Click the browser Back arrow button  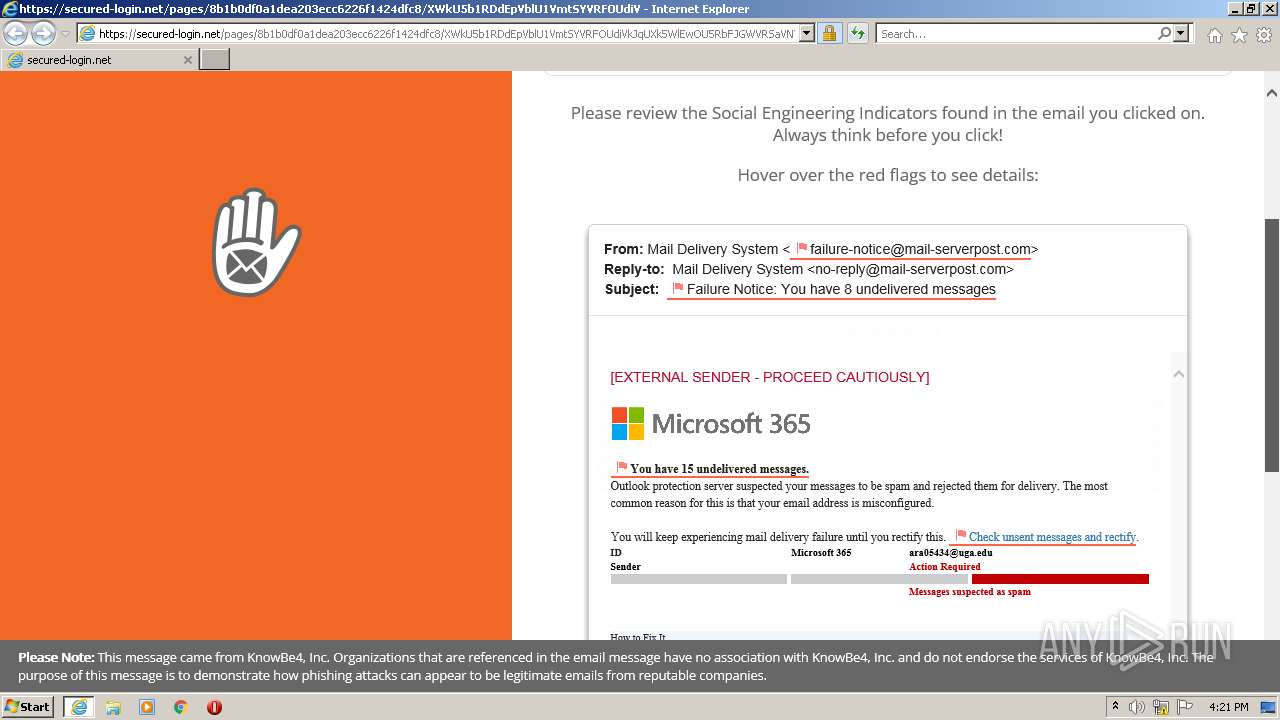pos(16,33)
